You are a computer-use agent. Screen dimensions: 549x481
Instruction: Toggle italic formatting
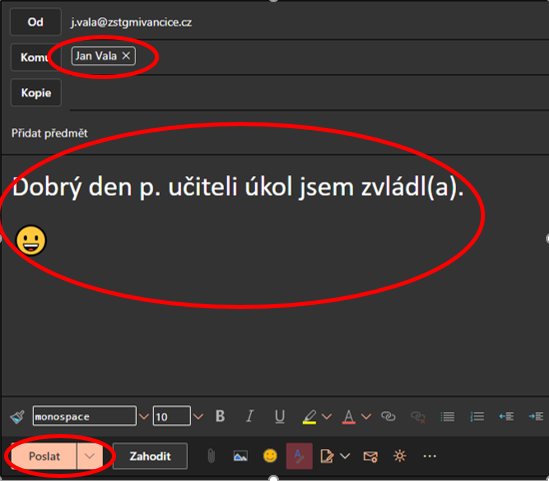(x=250, y=416)
